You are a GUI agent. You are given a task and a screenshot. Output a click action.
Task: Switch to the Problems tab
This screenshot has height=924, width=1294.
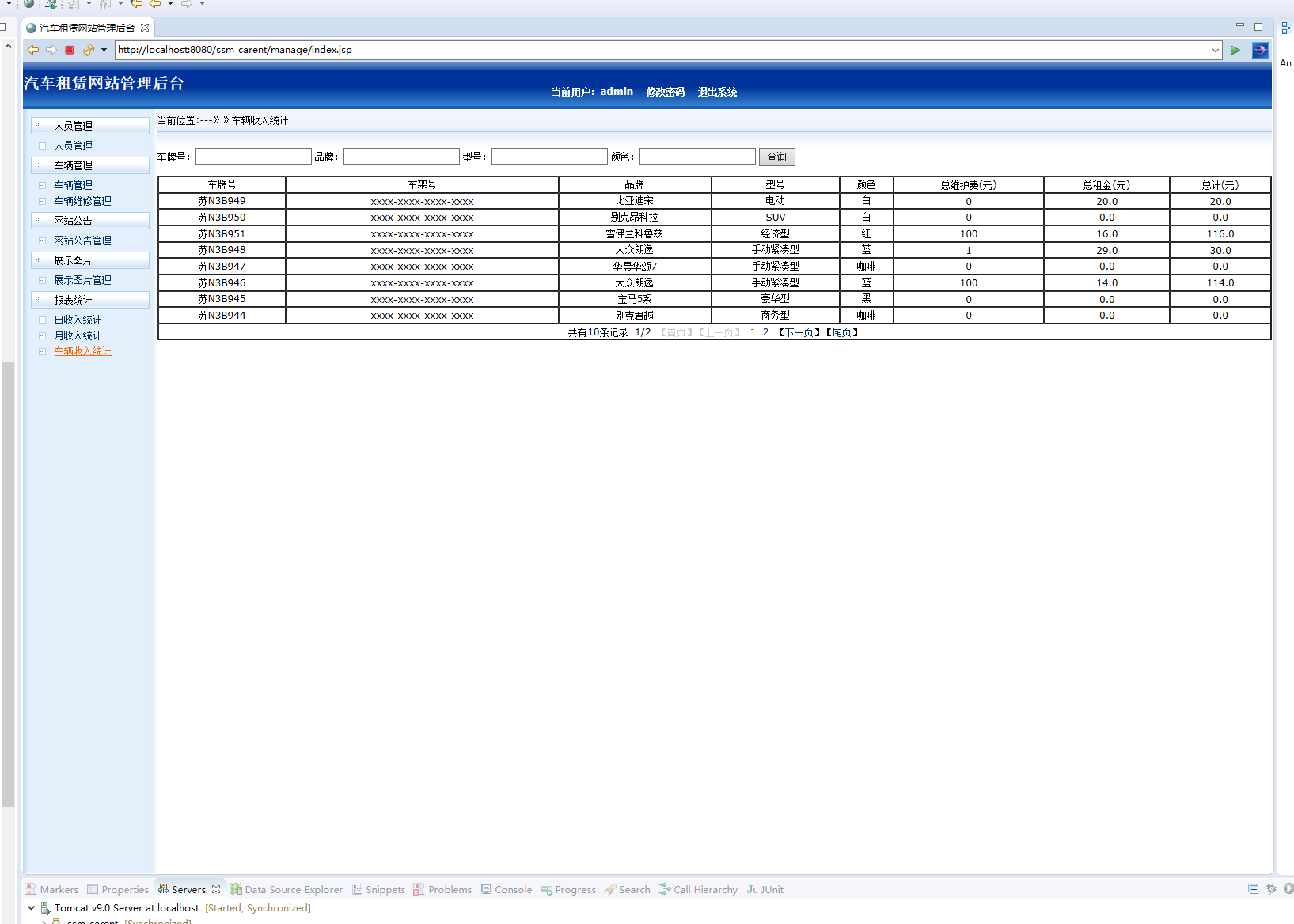click(442, 889)
